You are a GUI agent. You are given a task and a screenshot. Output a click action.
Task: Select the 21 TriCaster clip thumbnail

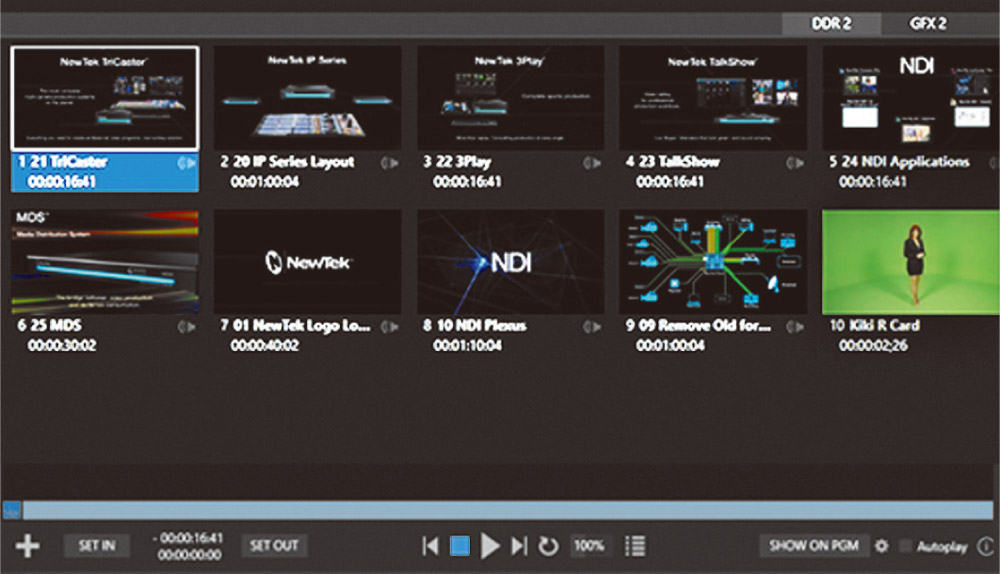click(105, 98)
